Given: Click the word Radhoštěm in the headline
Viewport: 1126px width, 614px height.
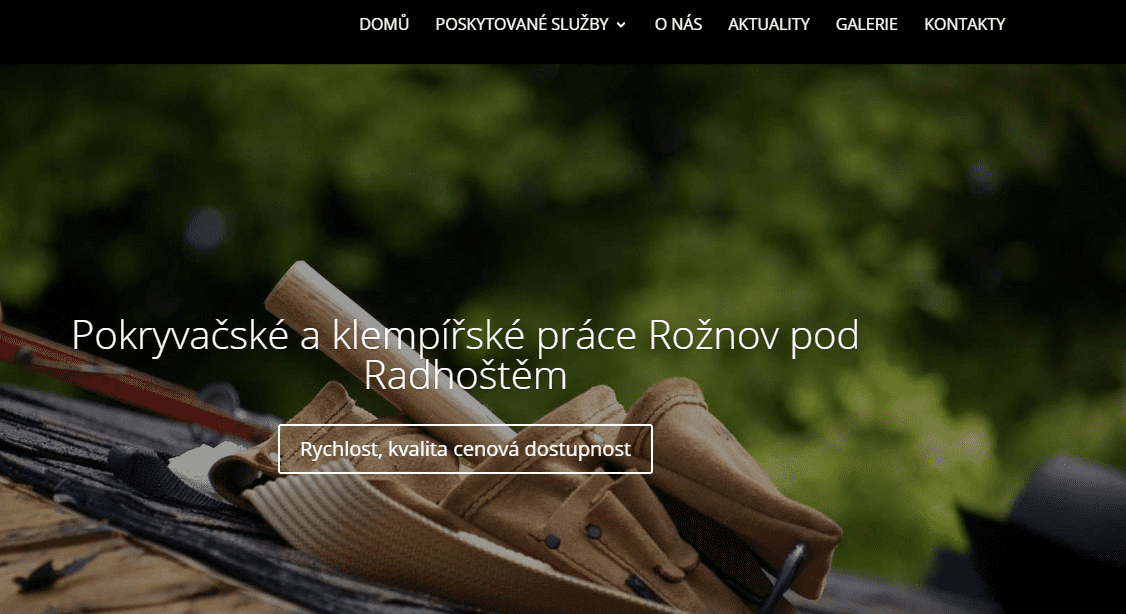Looking at the screenshot, I should point(465,376).
